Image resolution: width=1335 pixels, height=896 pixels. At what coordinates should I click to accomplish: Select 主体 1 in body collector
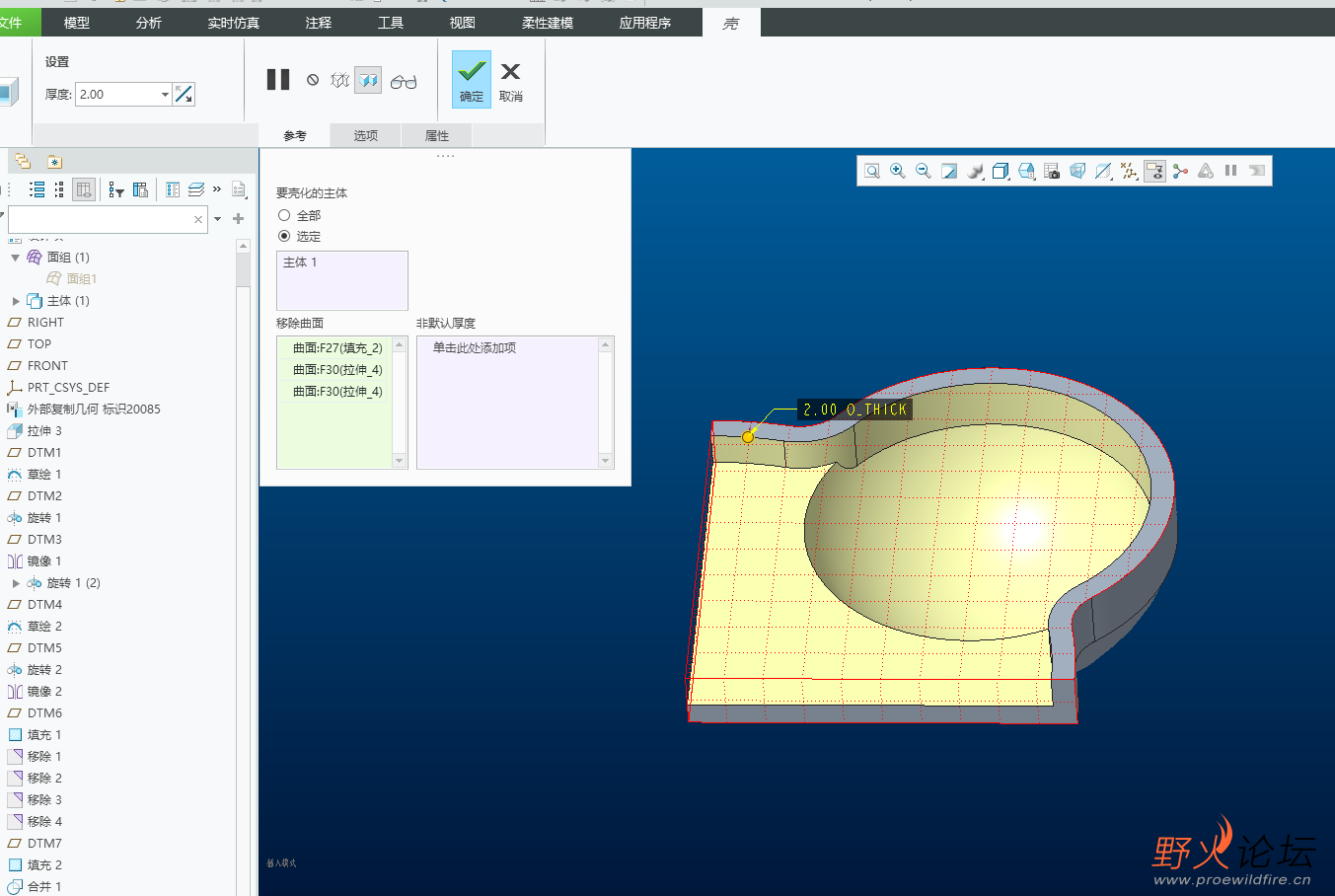click(x=300, y=262)
